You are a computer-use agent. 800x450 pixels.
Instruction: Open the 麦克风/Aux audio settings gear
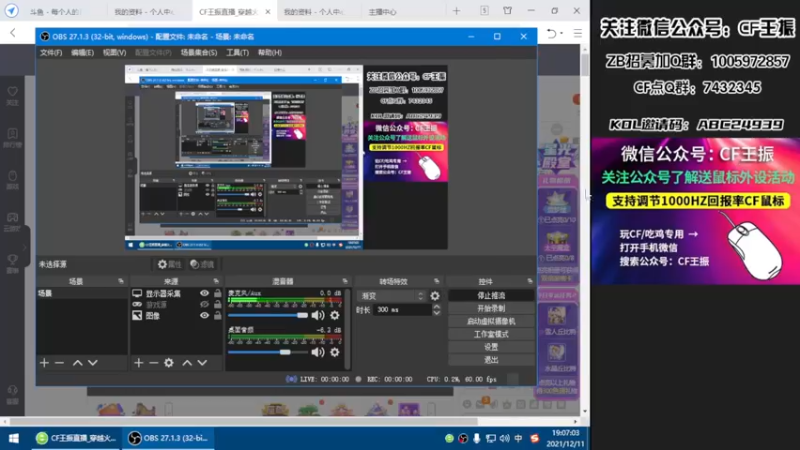pos(335,315)
